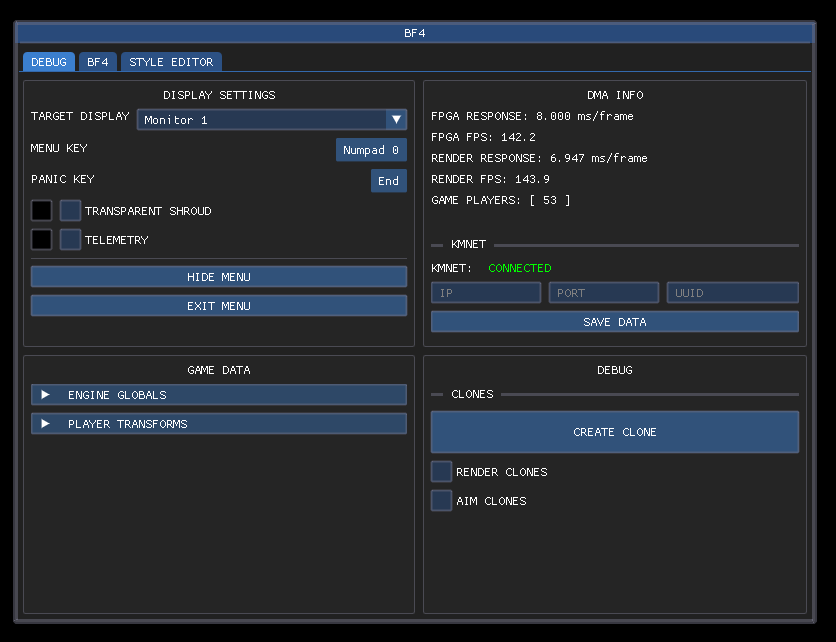This screenshot has width=836, height=642.
Task: Click the CLONES separator label
Action: pos(472,394)
